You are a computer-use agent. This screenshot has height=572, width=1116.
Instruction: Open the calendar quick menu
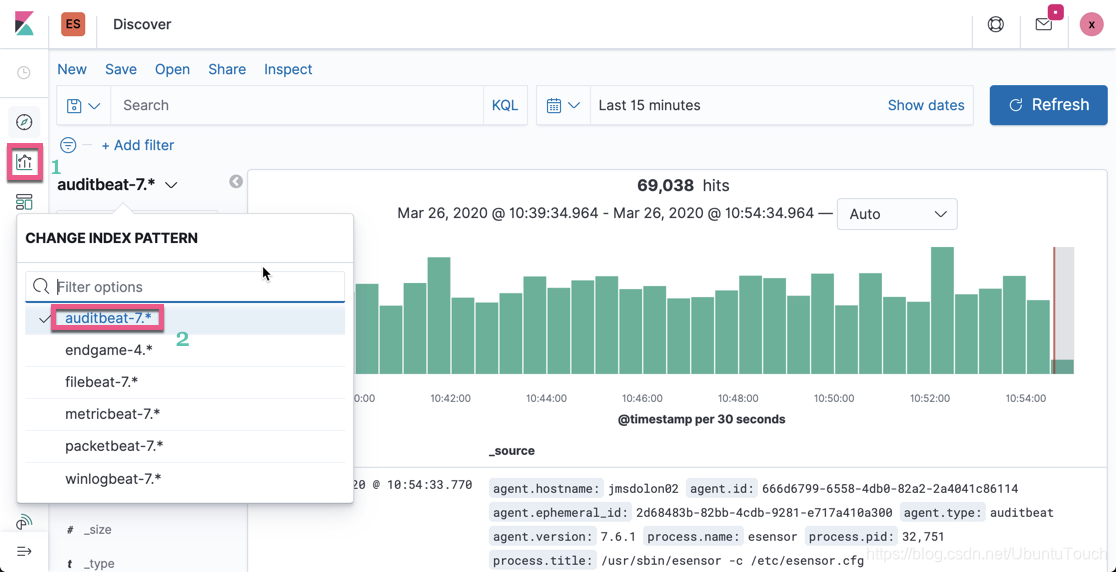point(563,105)
